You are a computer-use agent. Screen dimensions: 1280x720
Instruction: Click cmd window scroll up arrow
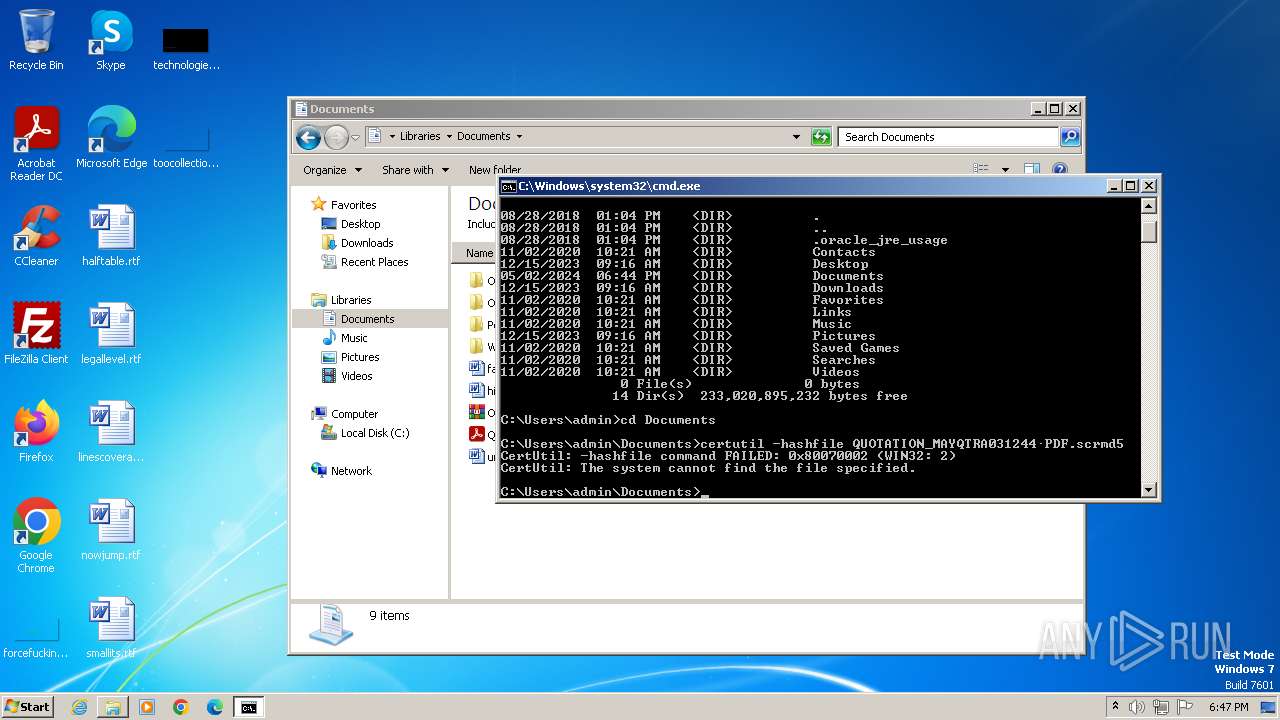tap(1149, 206)
